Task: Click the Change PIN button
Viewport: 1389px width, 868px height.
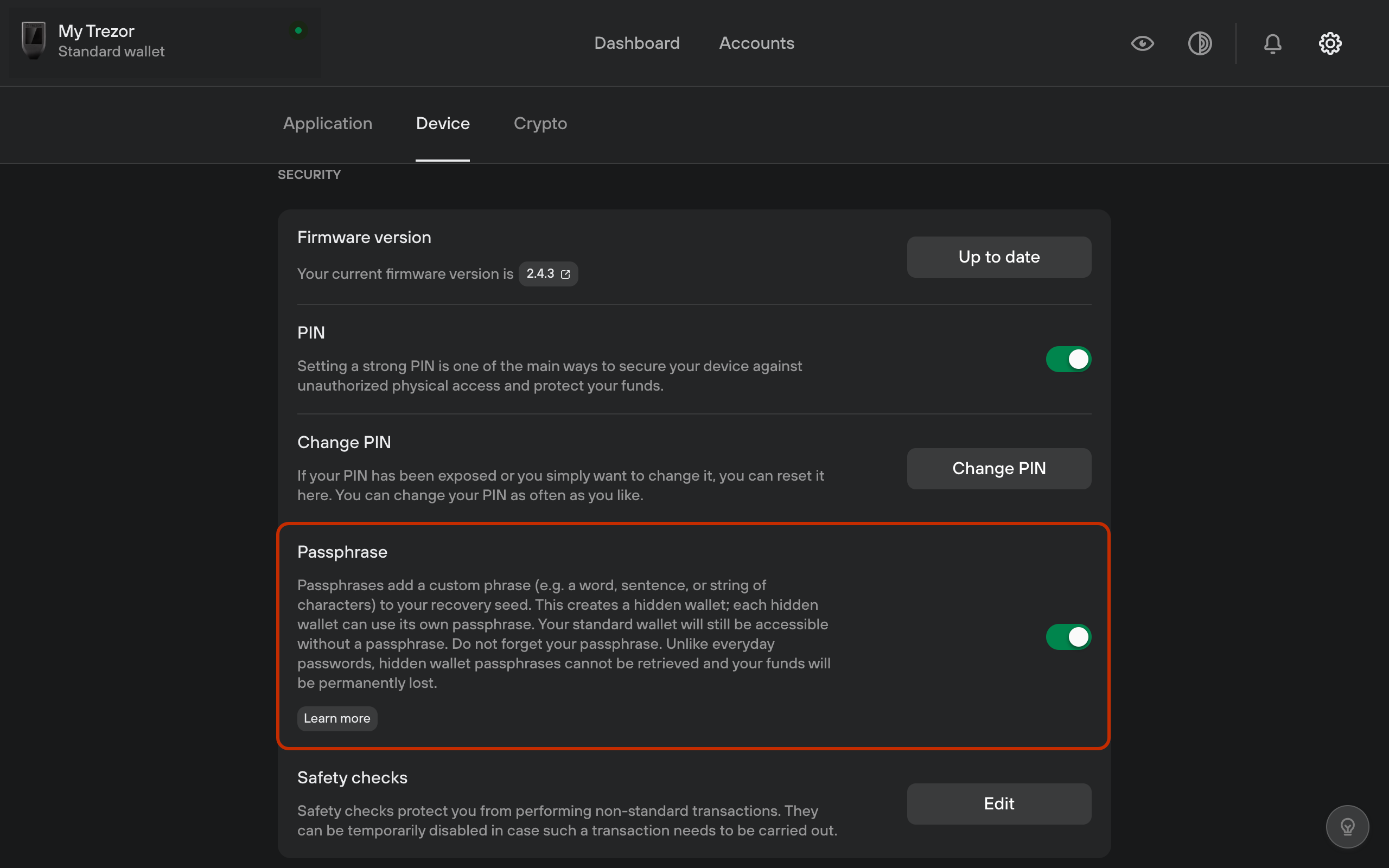Action: [x=999, y=468]
